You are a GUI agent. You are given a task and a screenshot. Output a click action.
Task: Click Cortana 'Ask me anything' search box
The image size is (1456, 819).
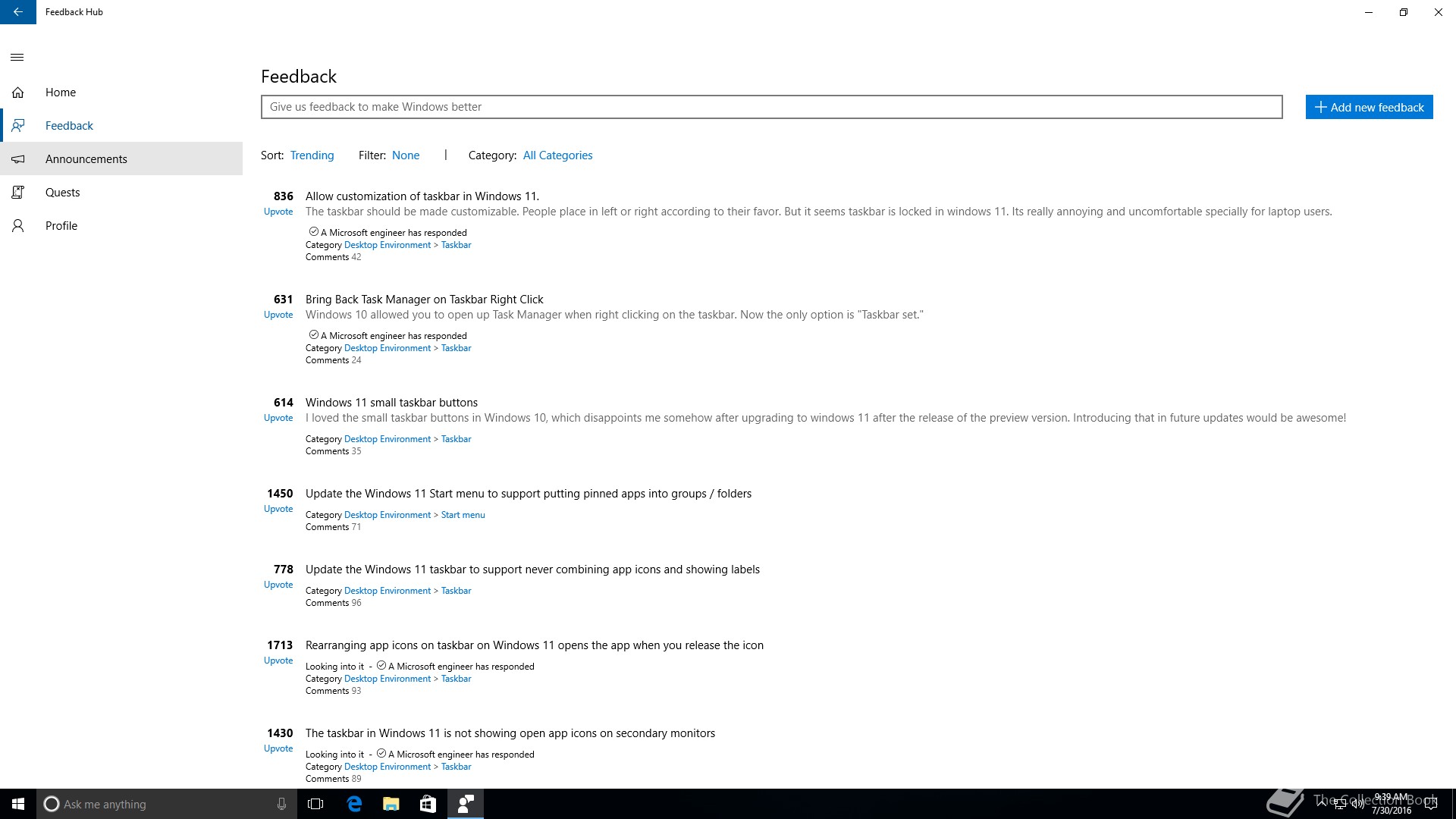tap(166, 804)
